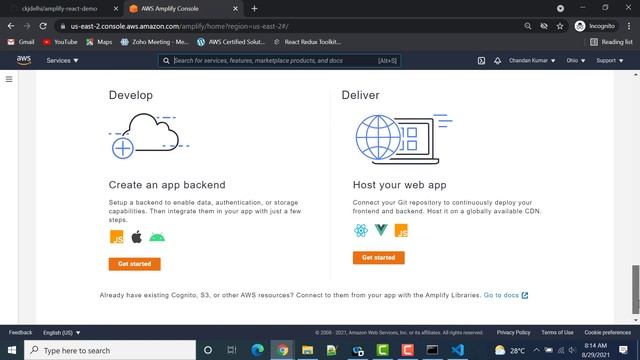Click the browser address bar URL

pyautogui.click(x=180, y=26)
